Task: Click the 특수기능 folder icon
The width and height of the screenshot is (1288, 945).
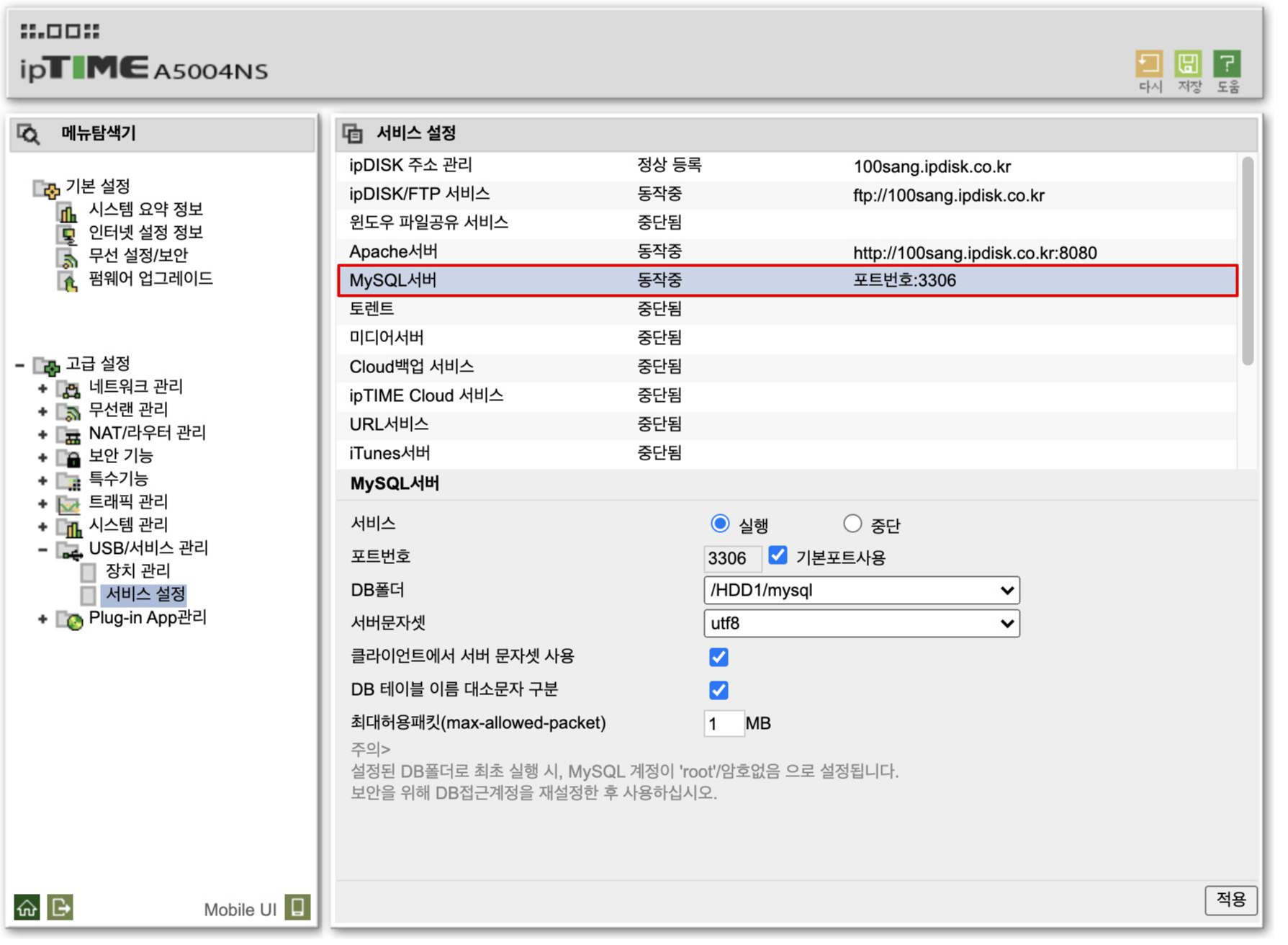Action: coord(69,481)
